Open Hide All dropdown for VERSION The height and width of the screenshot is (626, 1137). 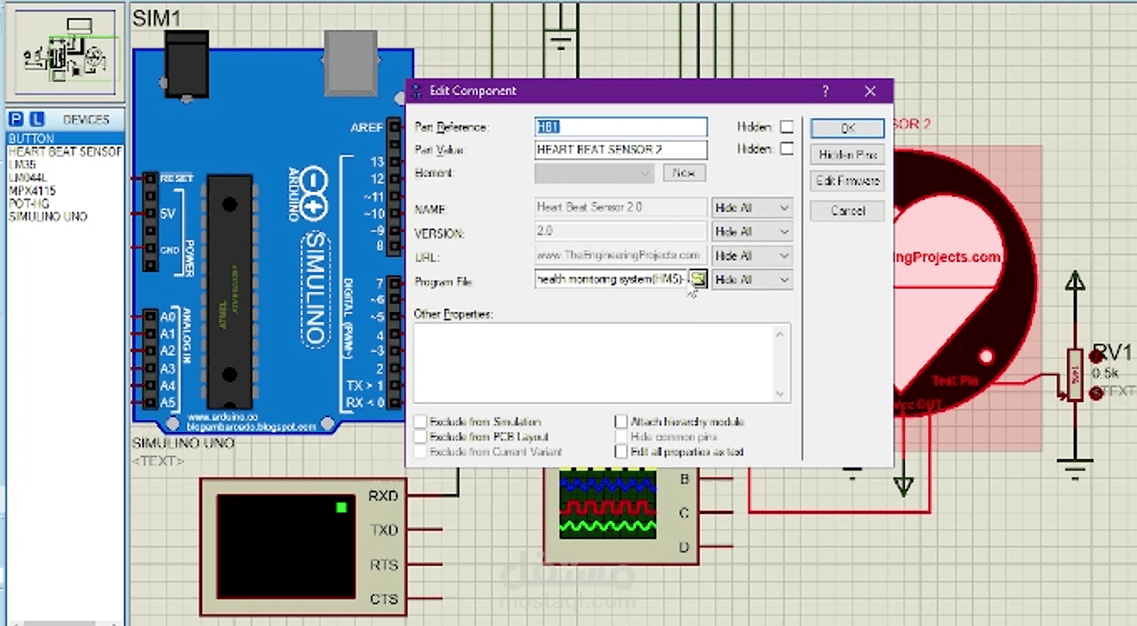coord(751,231)
